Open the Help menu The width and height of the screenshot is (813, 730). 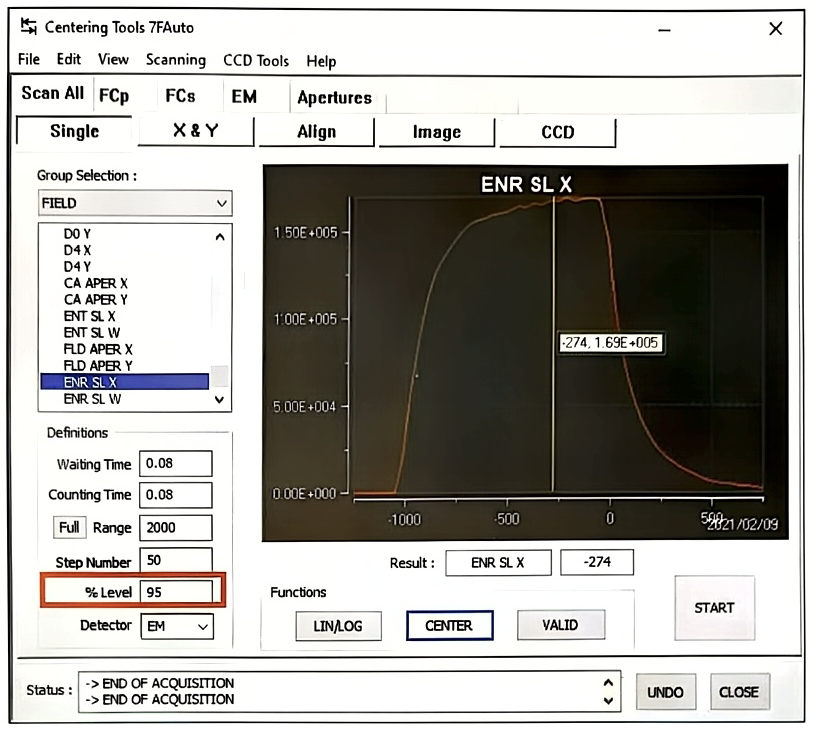[321, 61]
